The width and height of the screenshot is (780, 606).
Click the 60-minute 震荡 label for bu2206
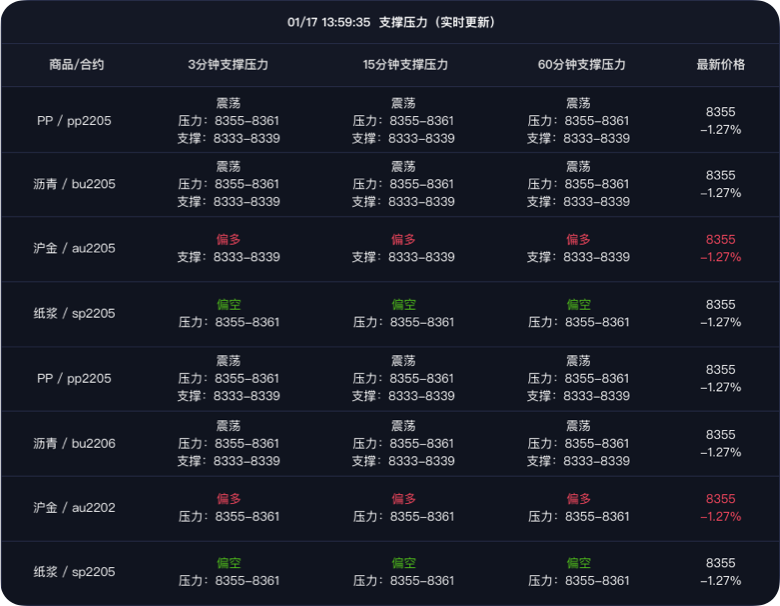[579, 426]
